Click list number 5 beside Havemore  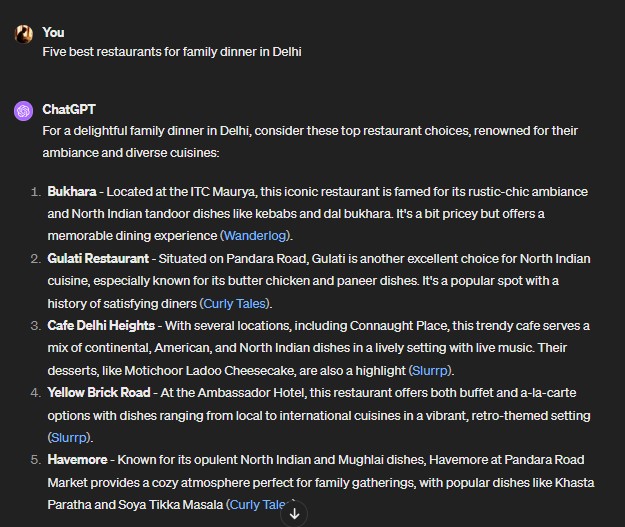pyautogui.click(x=37, y=459)
